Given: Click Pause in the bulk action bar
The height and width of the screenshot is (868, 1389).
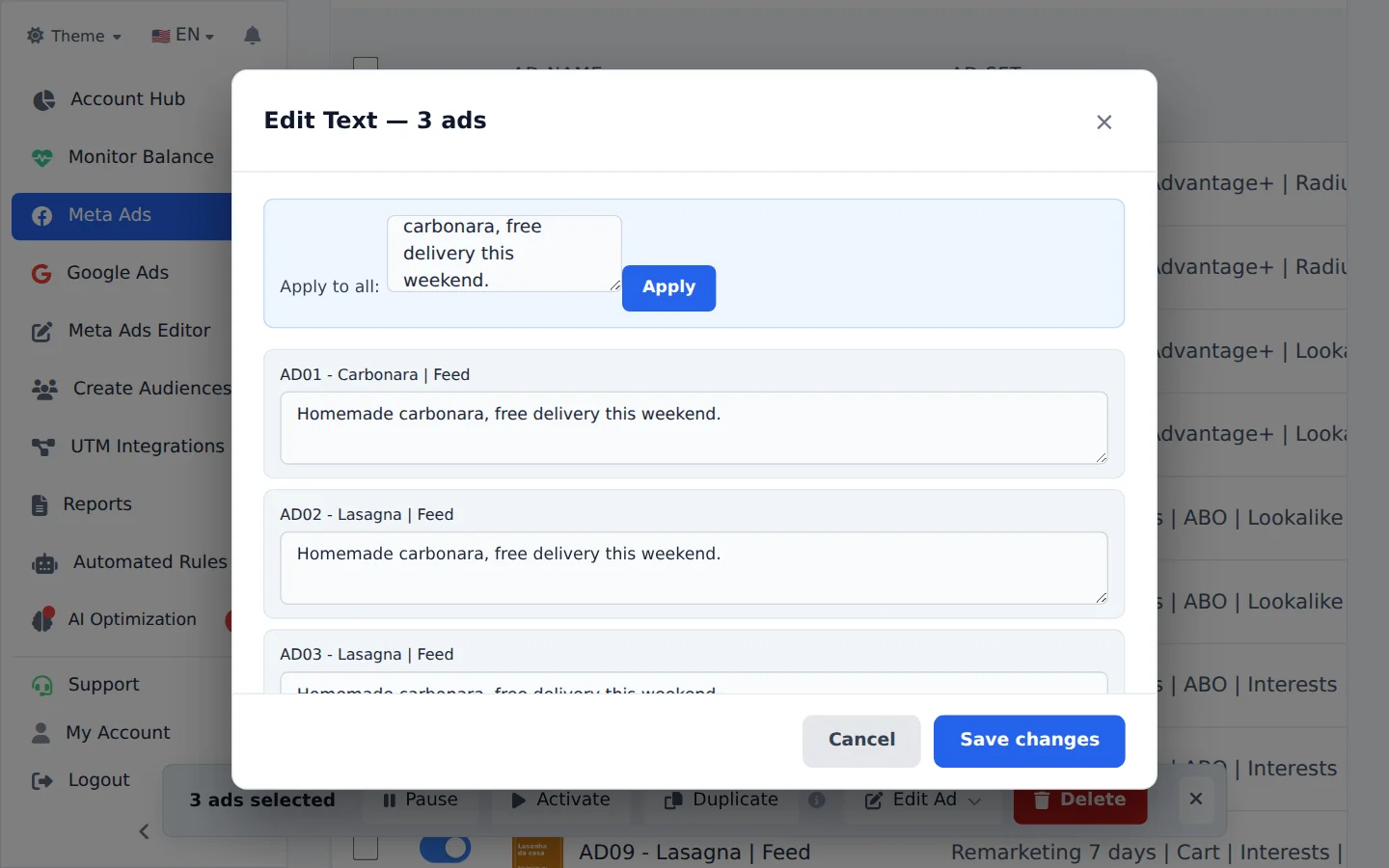Looking at the screenshot, I should tap(420, 800).
